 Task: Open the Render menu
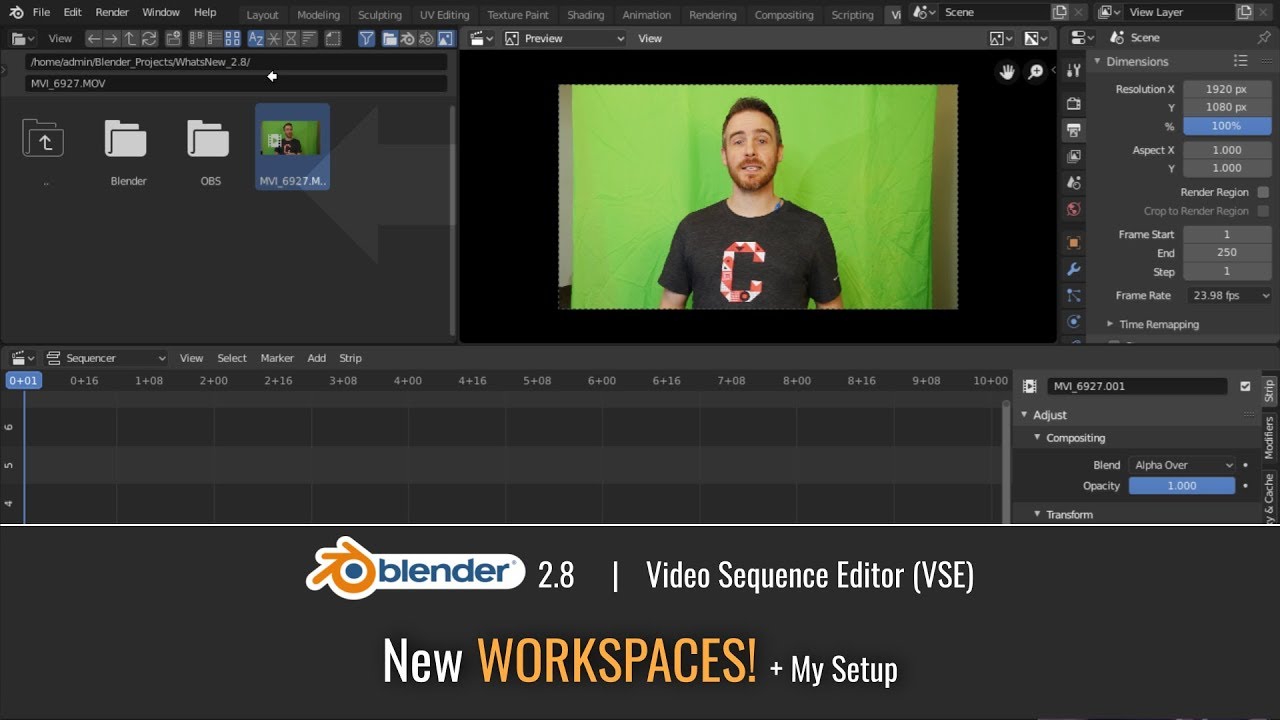click(112, 12)
